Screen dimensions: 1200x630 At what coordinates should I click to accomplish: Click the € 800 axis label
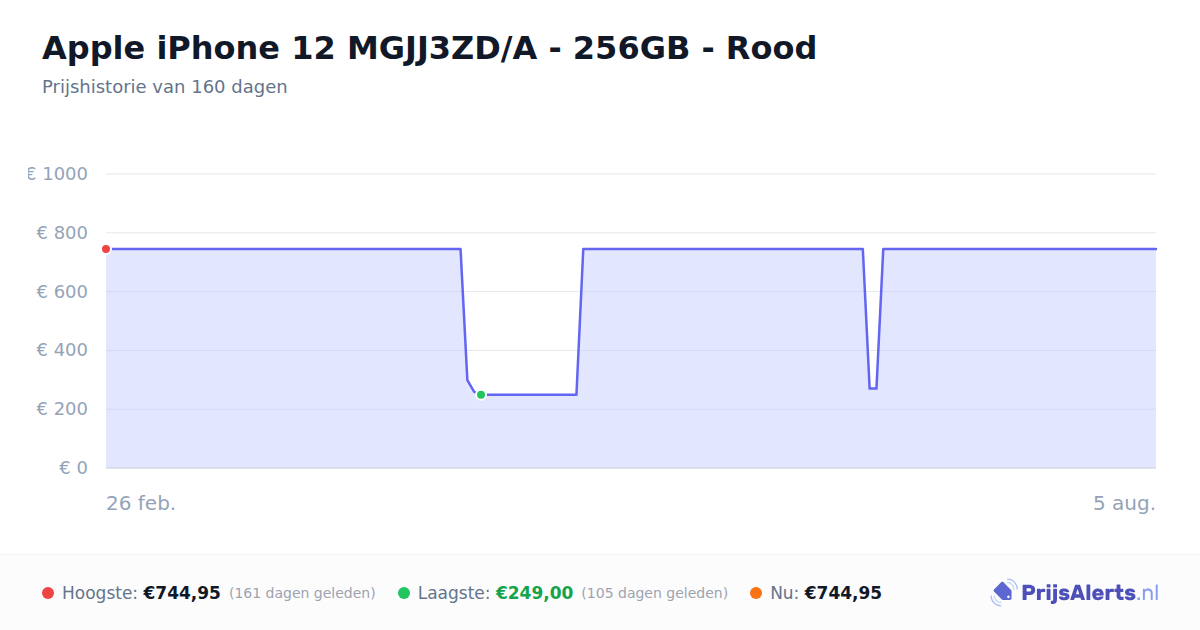(x=62, y=233)
